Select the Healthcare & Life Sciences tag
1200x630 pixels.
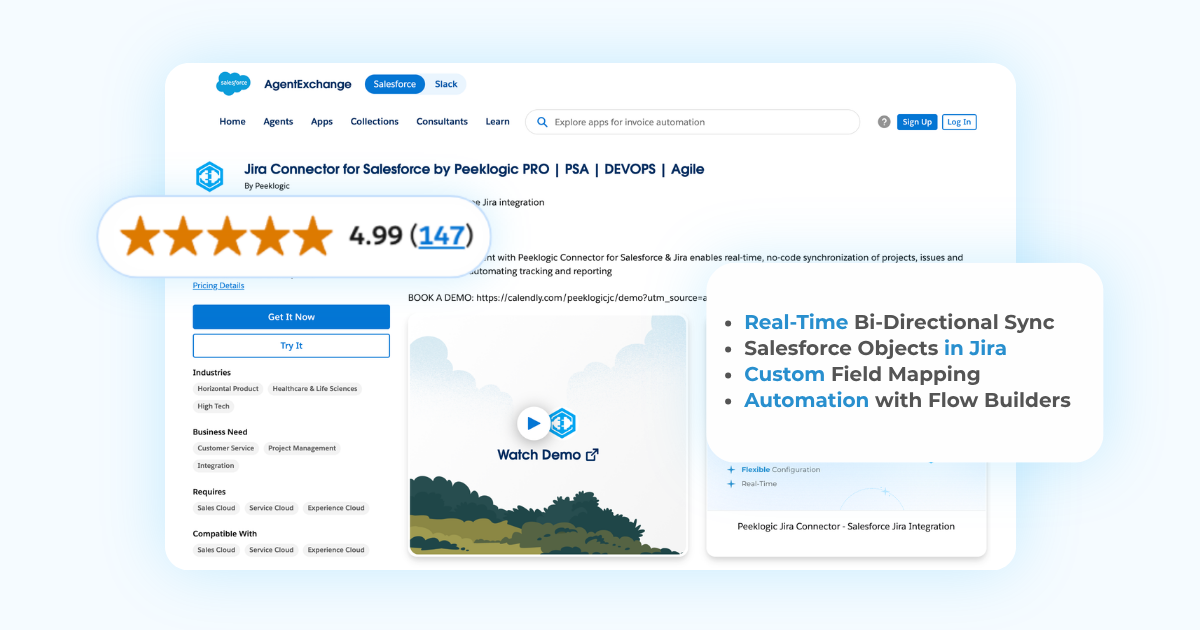coord(315,389)
